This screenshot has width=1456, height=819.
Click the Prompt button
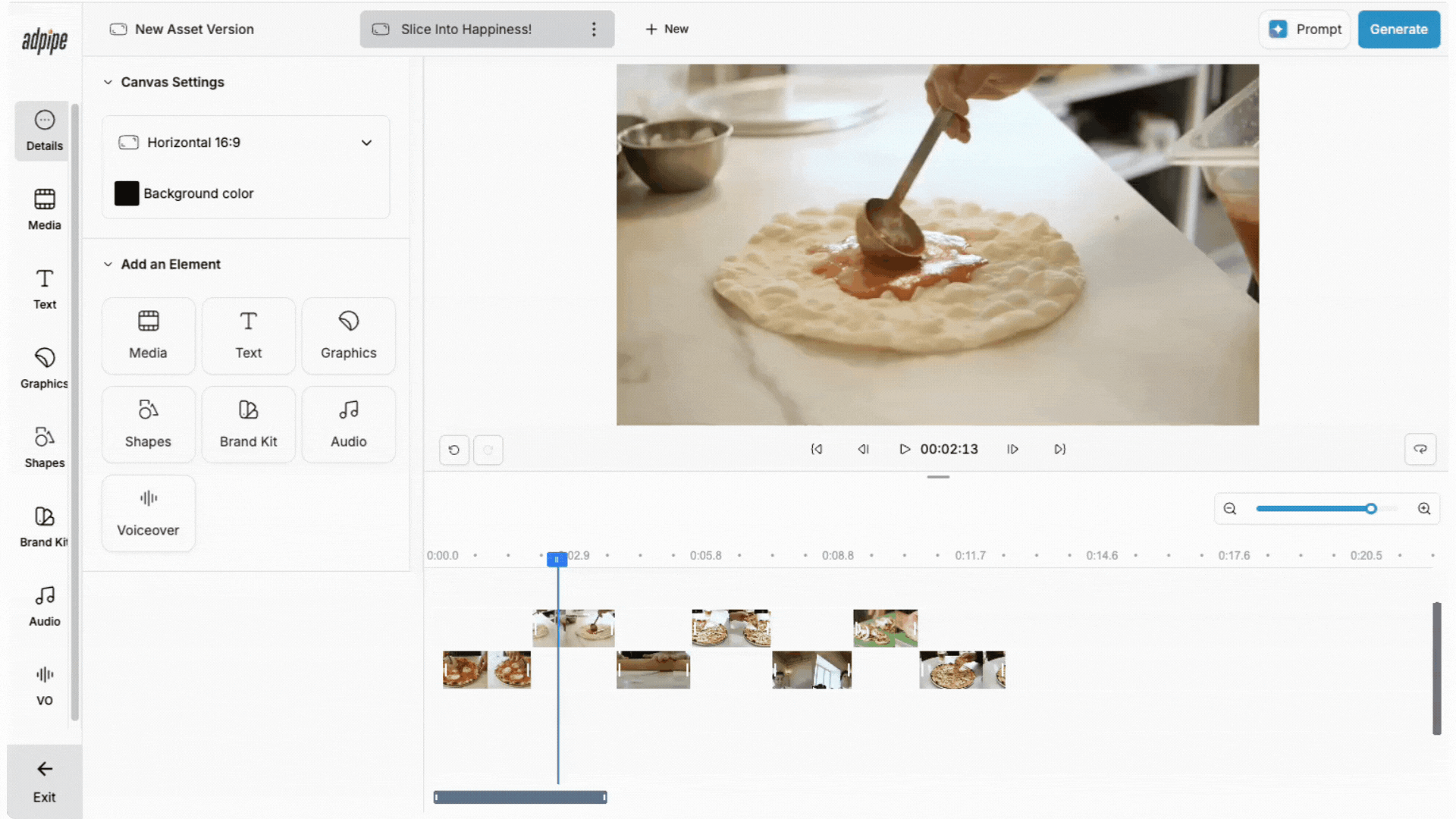coord(1304,29)
